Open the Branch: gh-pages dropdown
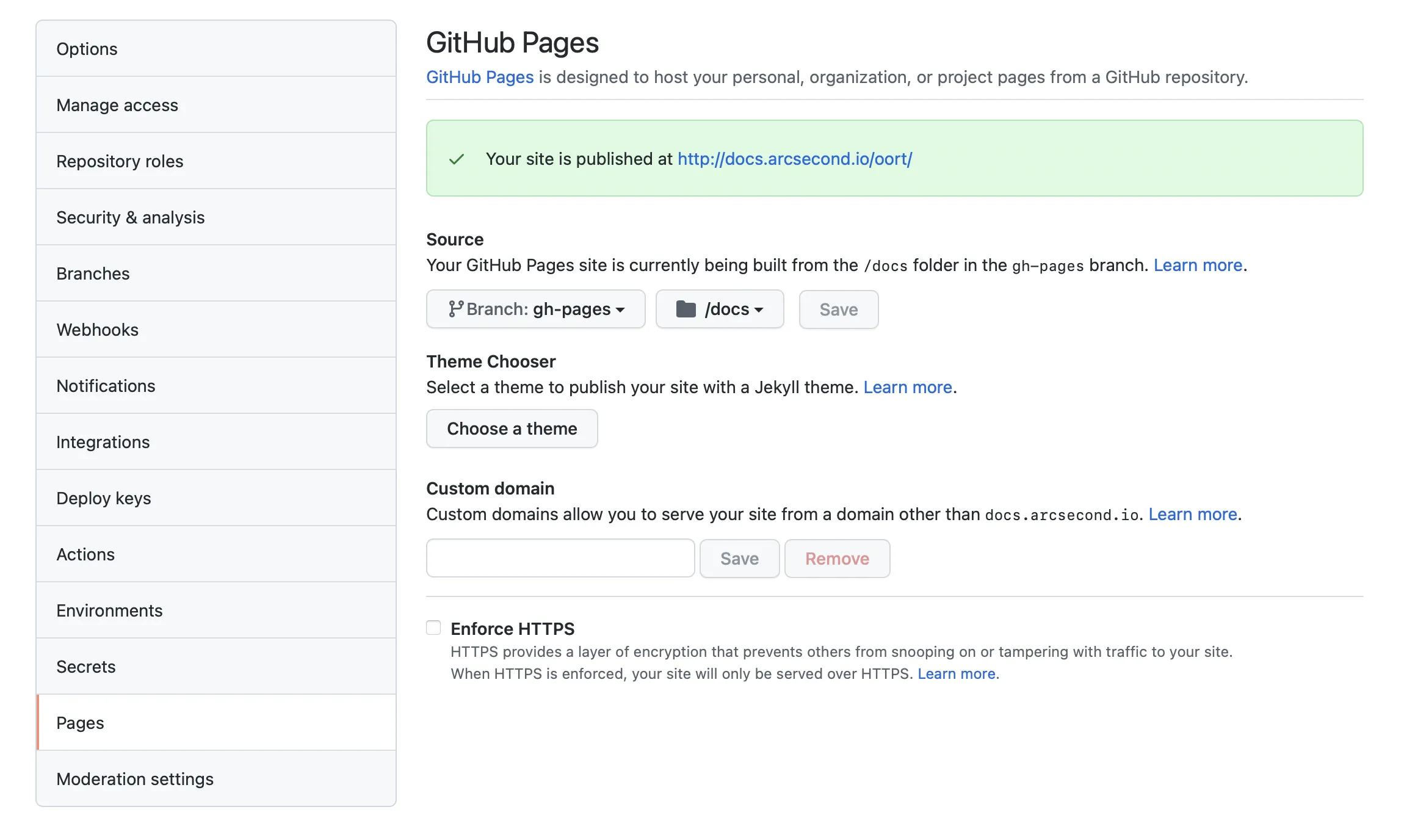Screen dimensions: 1404x840 535,309
